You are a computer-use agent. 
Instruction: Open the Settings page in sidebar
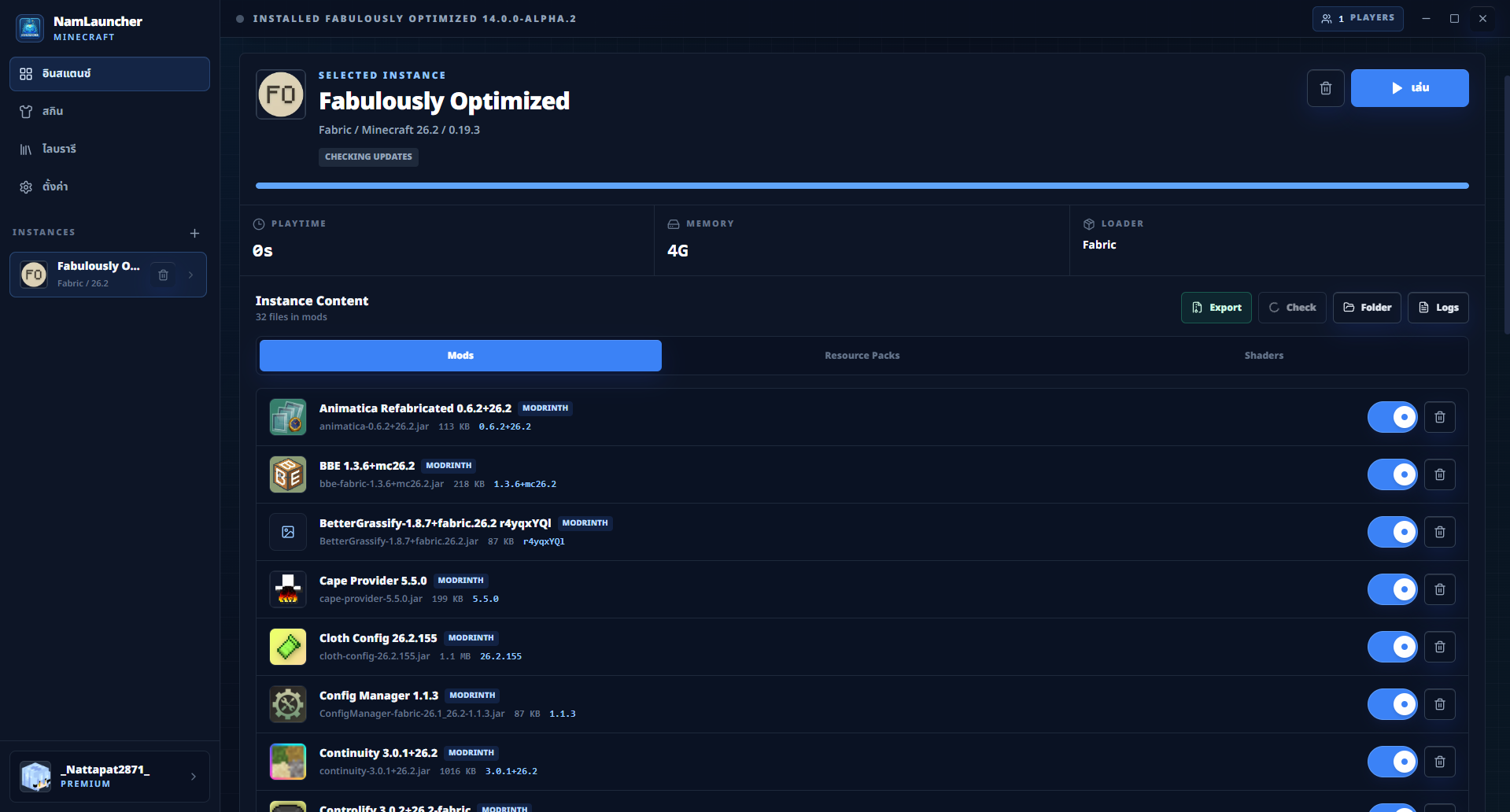pos(109,187)
